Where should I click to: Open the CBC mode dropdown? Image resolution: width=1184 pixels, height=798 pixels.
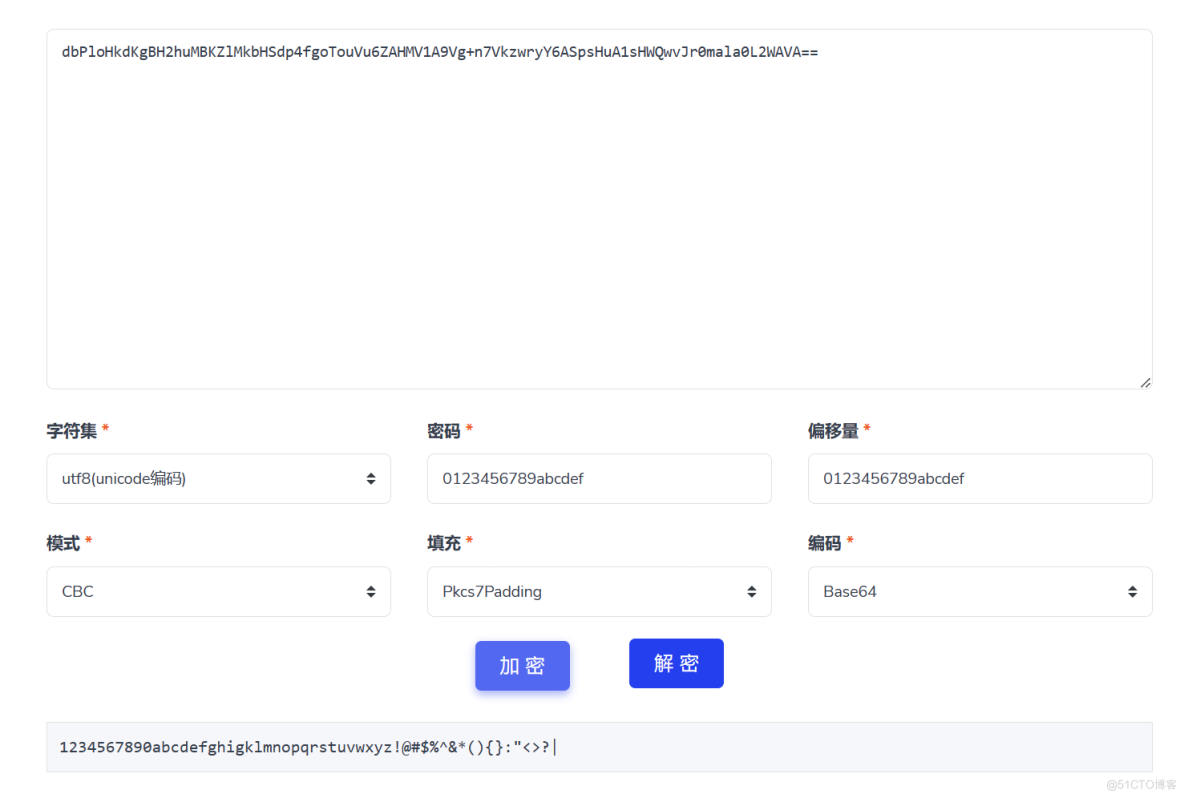[x=218, y=591]
